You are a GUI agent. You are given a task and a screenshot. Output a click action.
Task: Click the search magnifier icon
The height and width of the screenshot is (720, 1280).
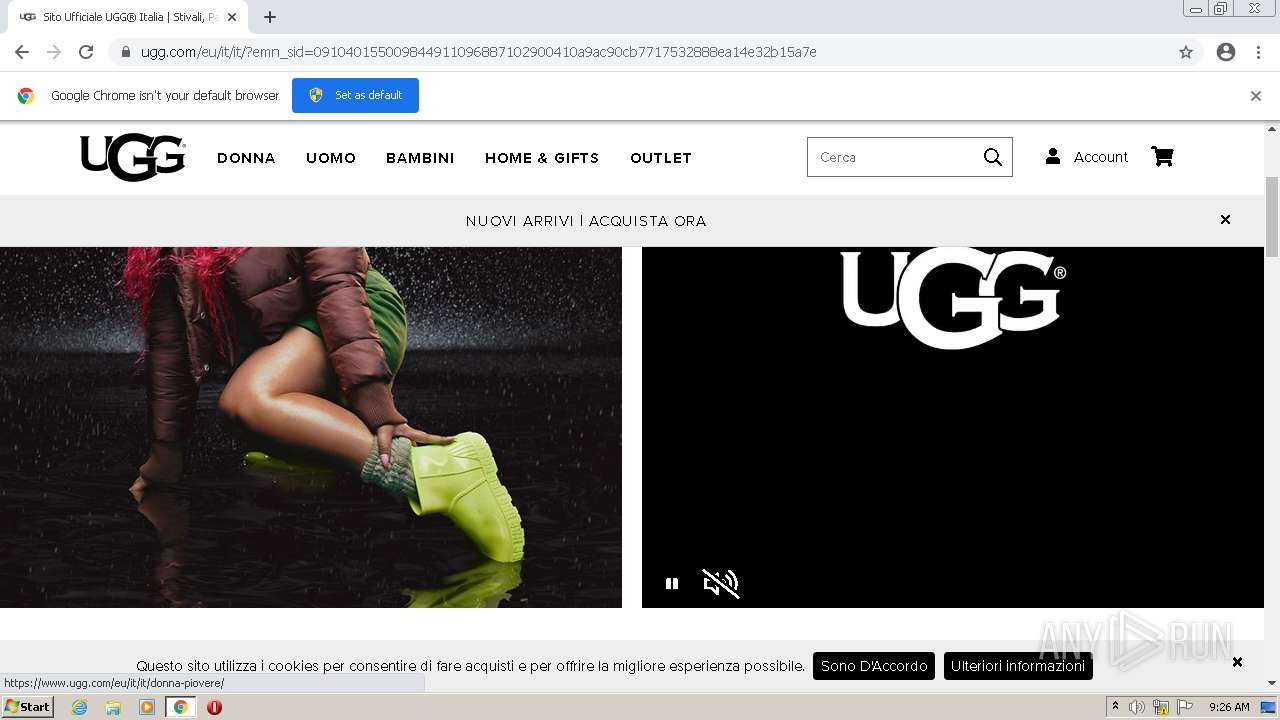pos(993,157)
